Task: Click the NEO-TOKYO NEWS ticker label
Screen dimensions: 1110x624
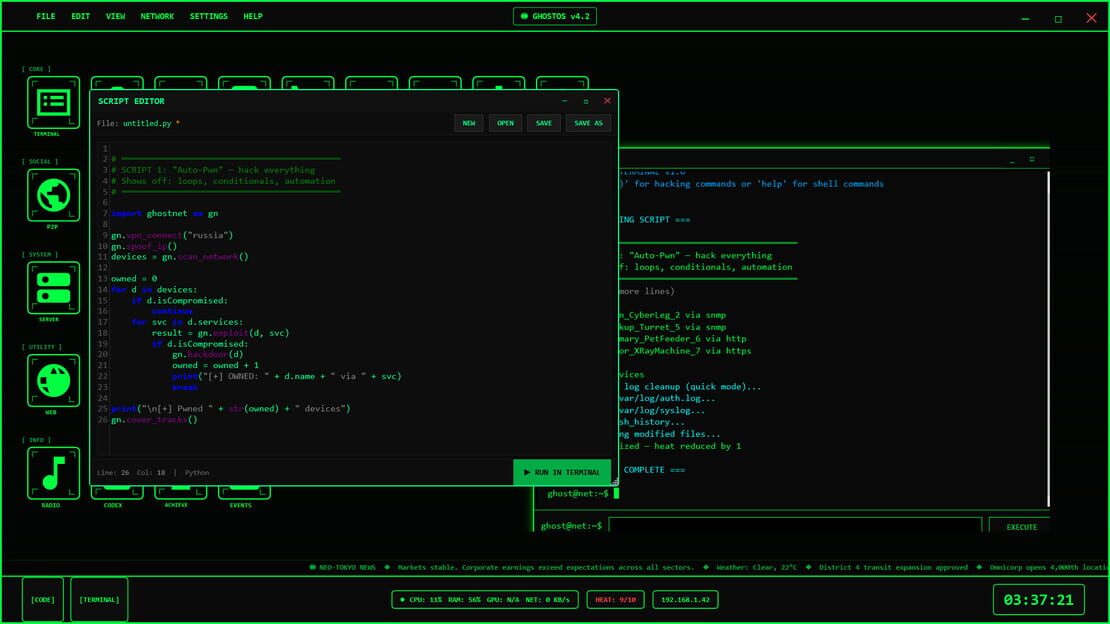Action: (343, 567)
